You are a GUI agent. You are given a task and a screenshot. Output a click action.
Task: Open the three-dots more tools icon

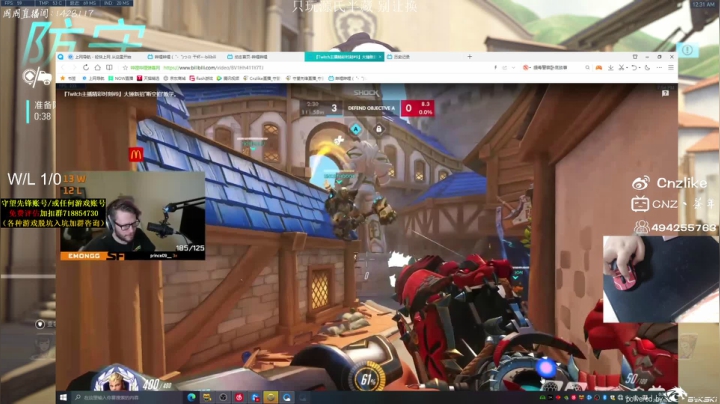coord(659,67)
